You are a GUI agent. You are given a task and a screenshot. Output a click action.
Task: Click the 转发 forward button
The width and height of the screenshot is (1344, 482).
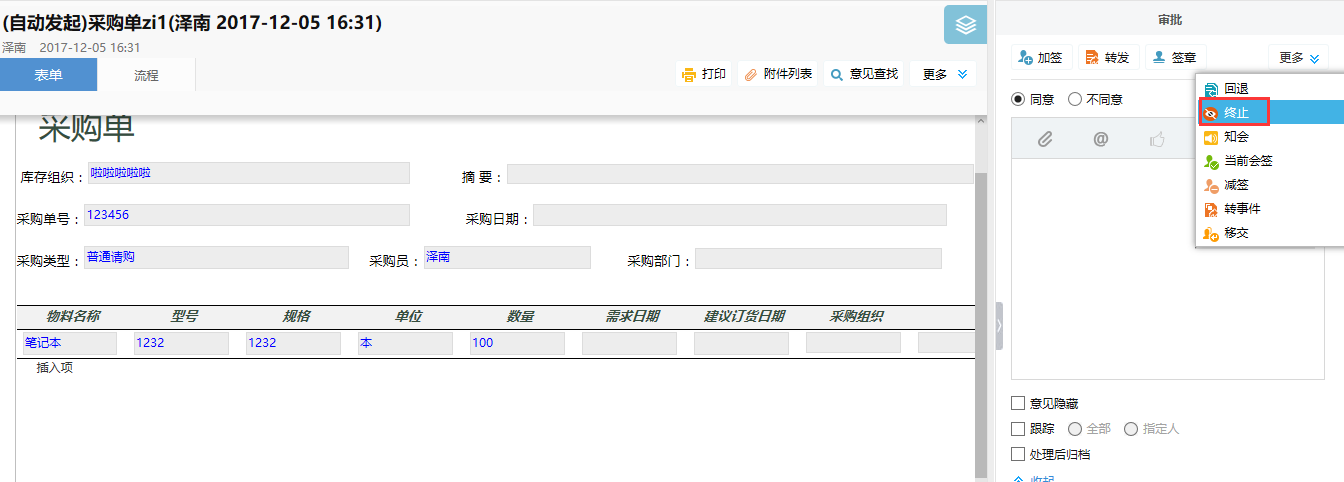coord(1107,58)
